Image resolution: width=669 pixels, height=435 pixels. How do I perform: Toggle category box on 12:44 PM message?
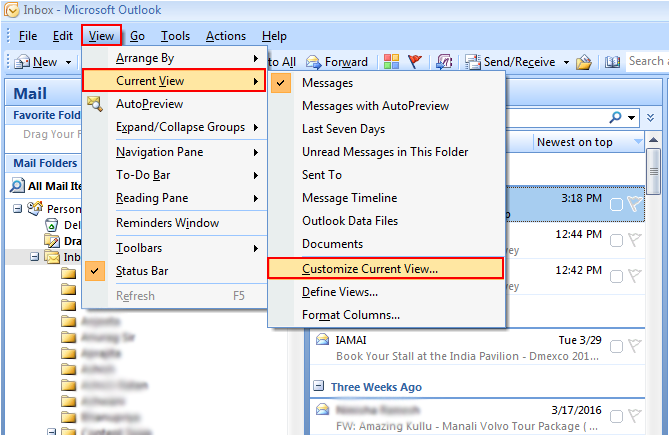[616, 241]
